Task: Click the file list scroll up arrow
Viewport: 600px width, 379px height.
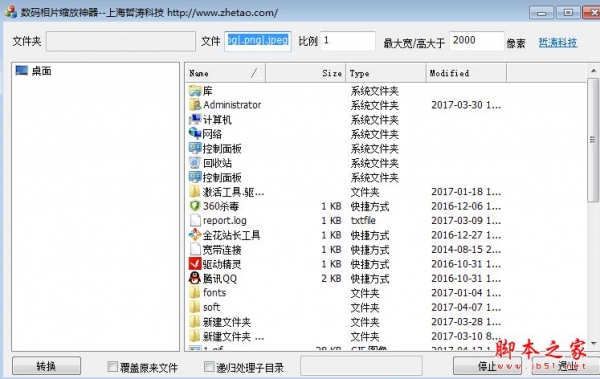Action: tap(593, 71)
